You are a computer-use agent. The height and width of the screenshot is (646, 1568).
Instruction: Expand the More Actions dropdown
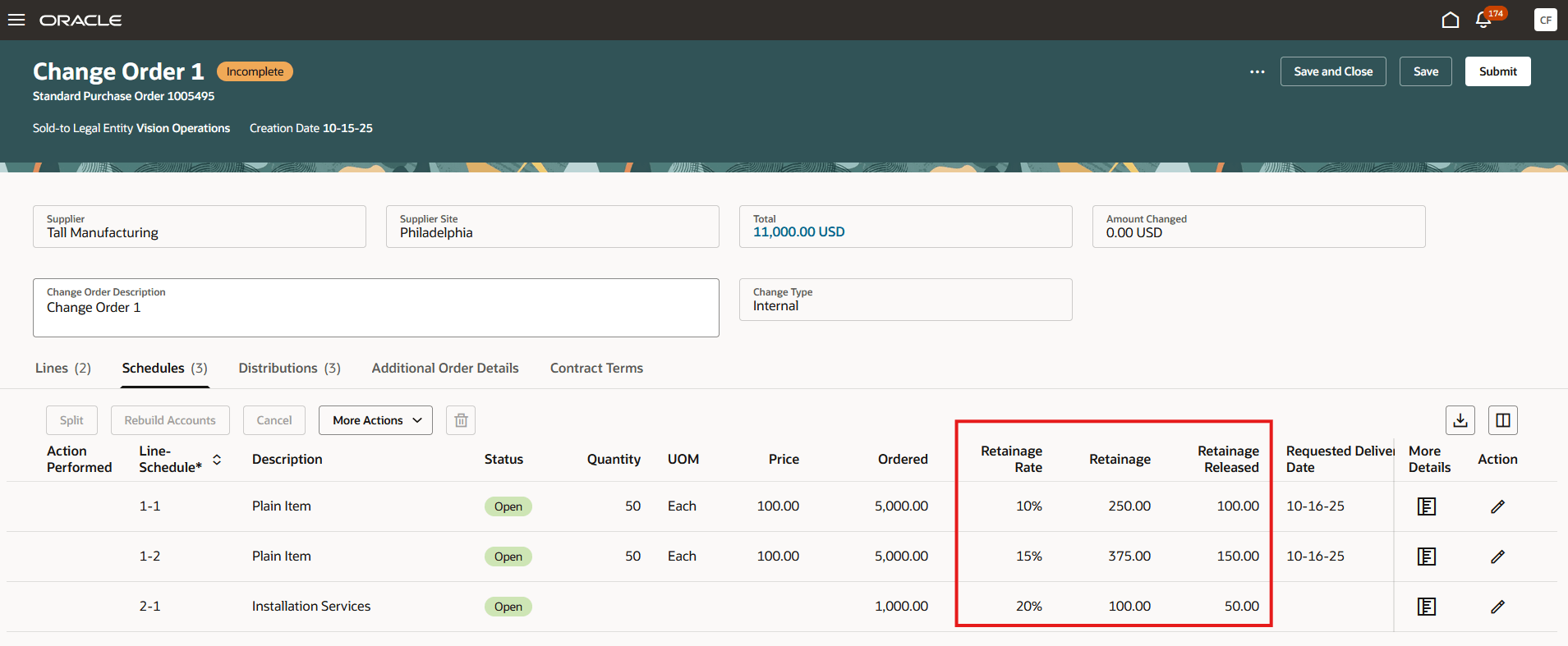point(375,420)
